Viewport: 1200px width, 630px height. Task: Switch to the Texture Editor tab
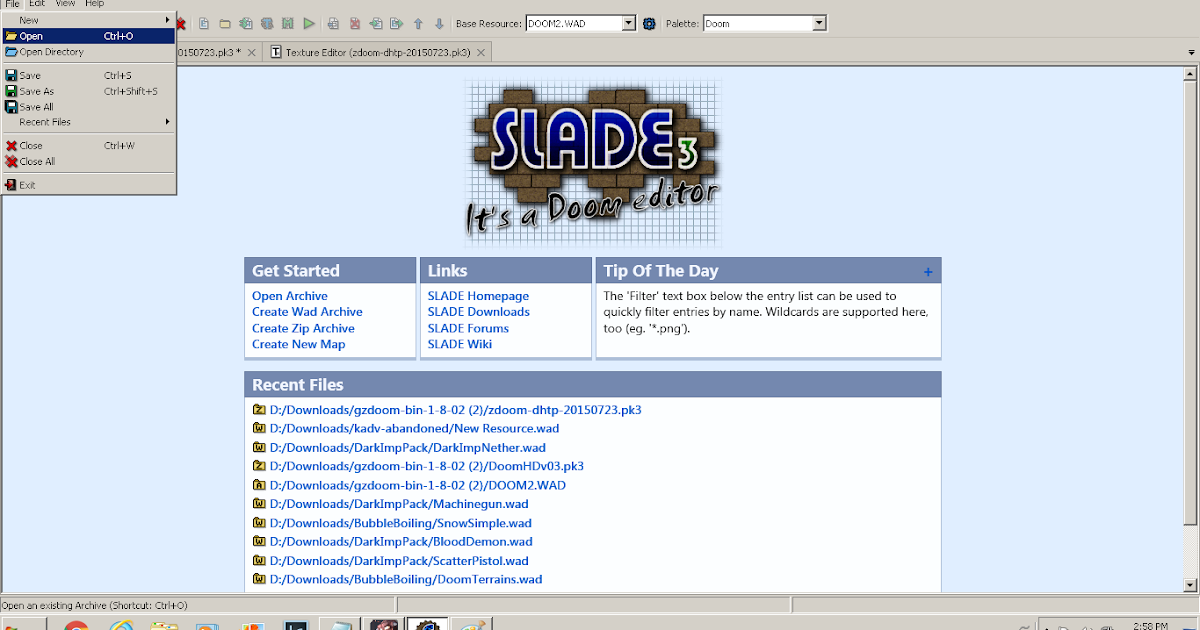pos(379,52)
